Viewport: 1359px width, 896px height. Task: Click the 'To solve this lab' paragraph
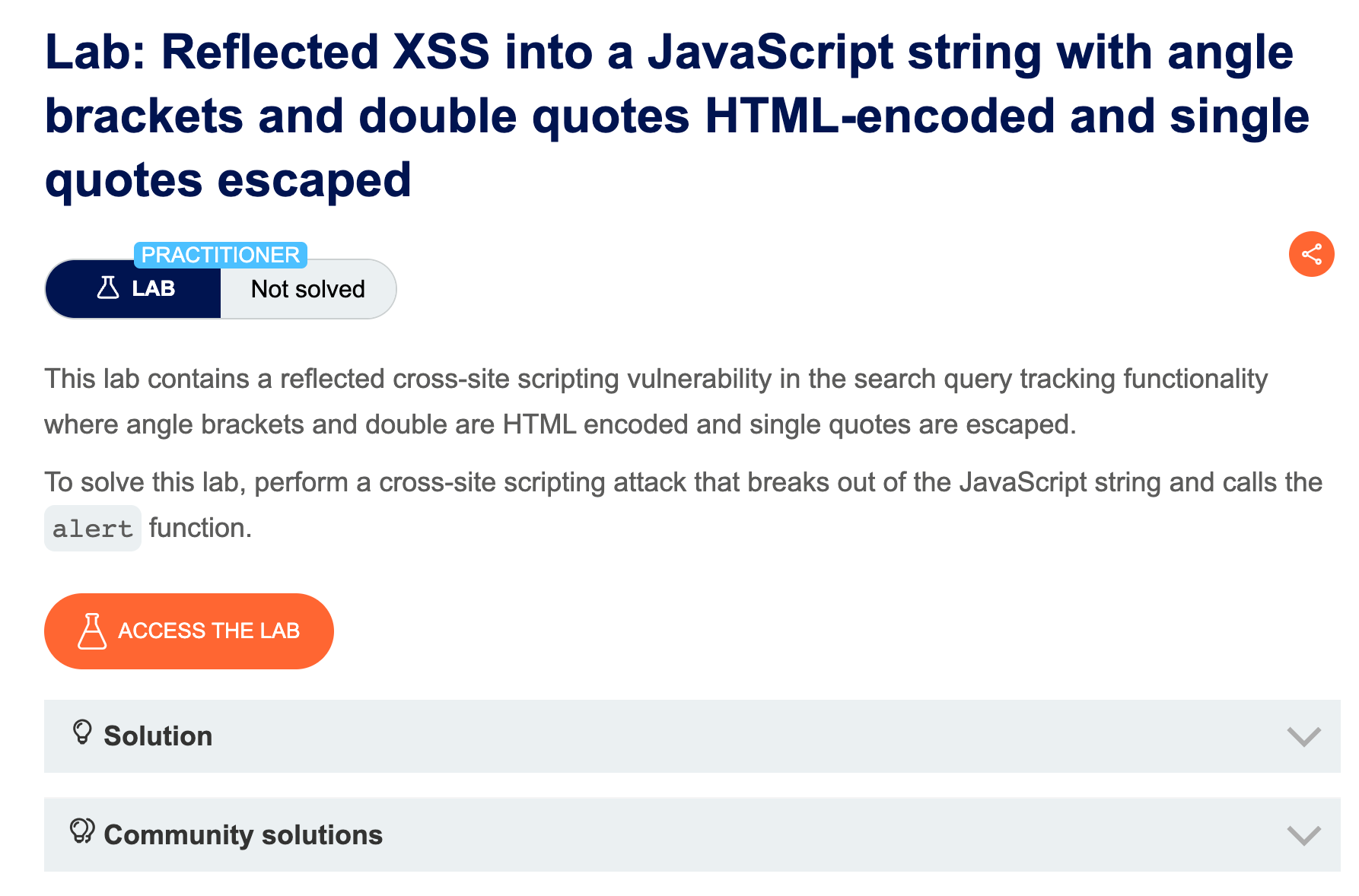[683, 505]
